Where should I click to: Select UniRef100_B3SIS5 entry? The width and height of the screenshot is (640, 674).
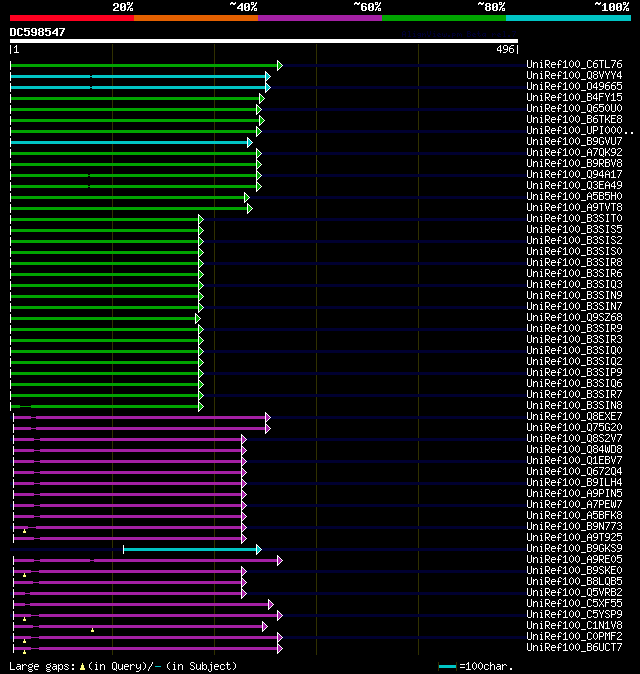[x=574, y=230]
